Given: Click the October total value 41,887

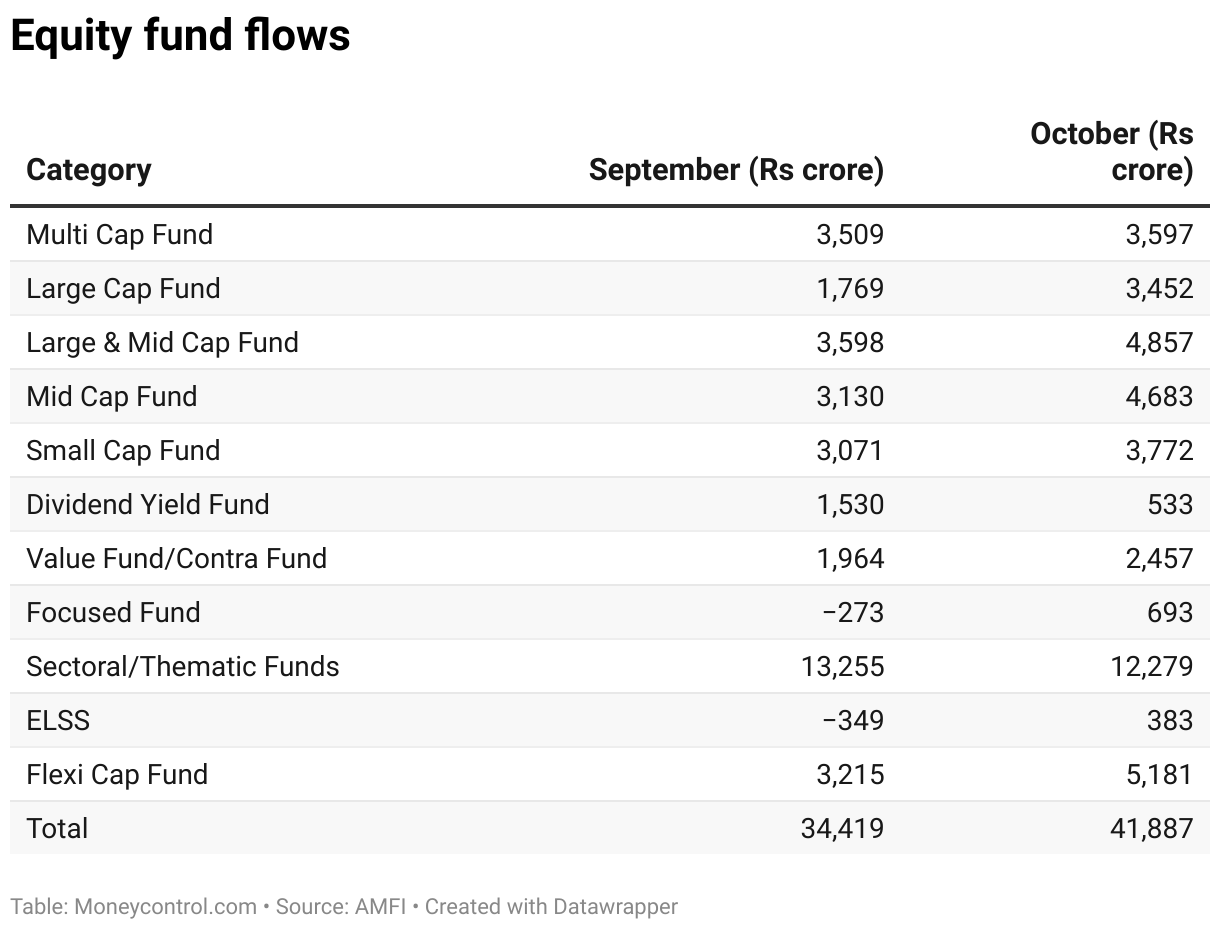Looking at the screenshot, I should 1151,829.
